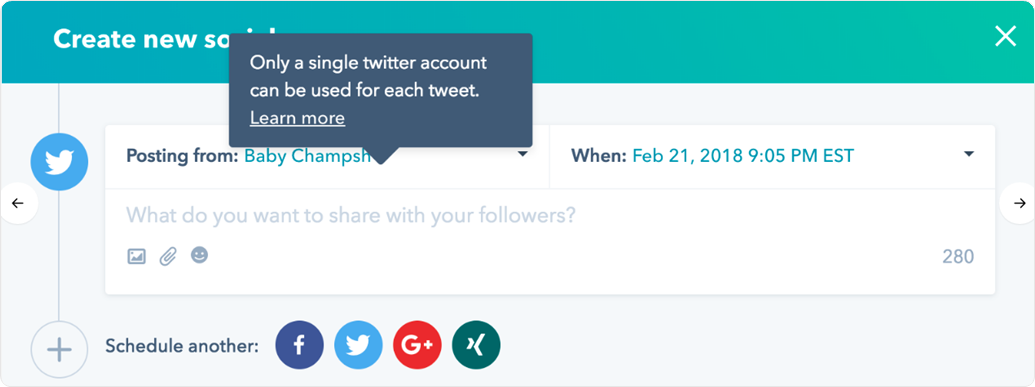Click the Twitter bird avatar beside the post
This screenshot has height=387, width=1035.
tap(59, 162)
